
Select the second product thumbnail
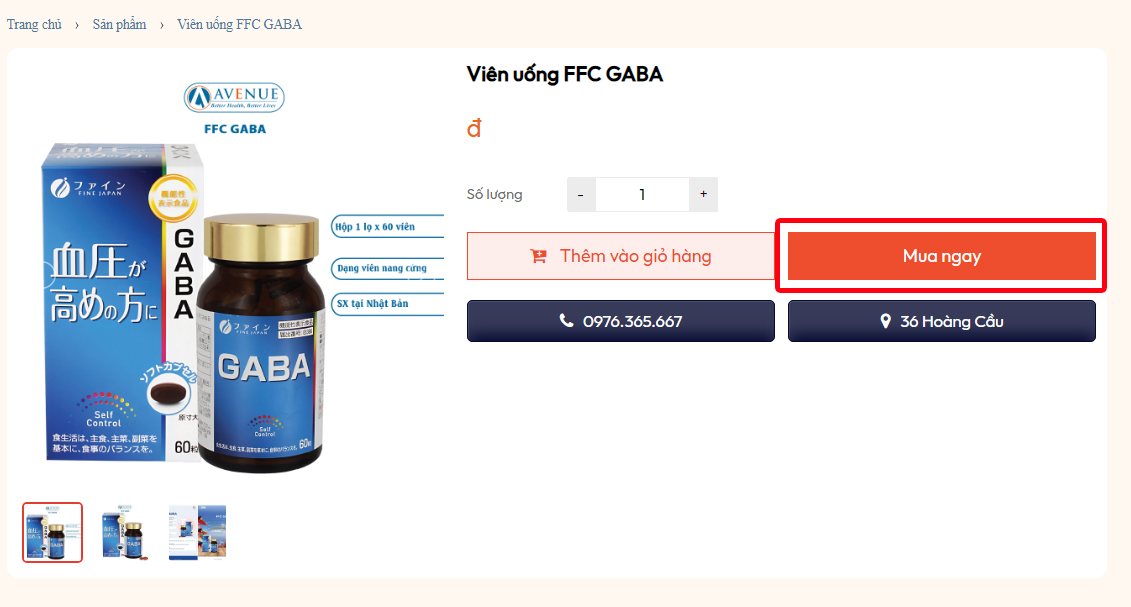(x=125, y=532)
